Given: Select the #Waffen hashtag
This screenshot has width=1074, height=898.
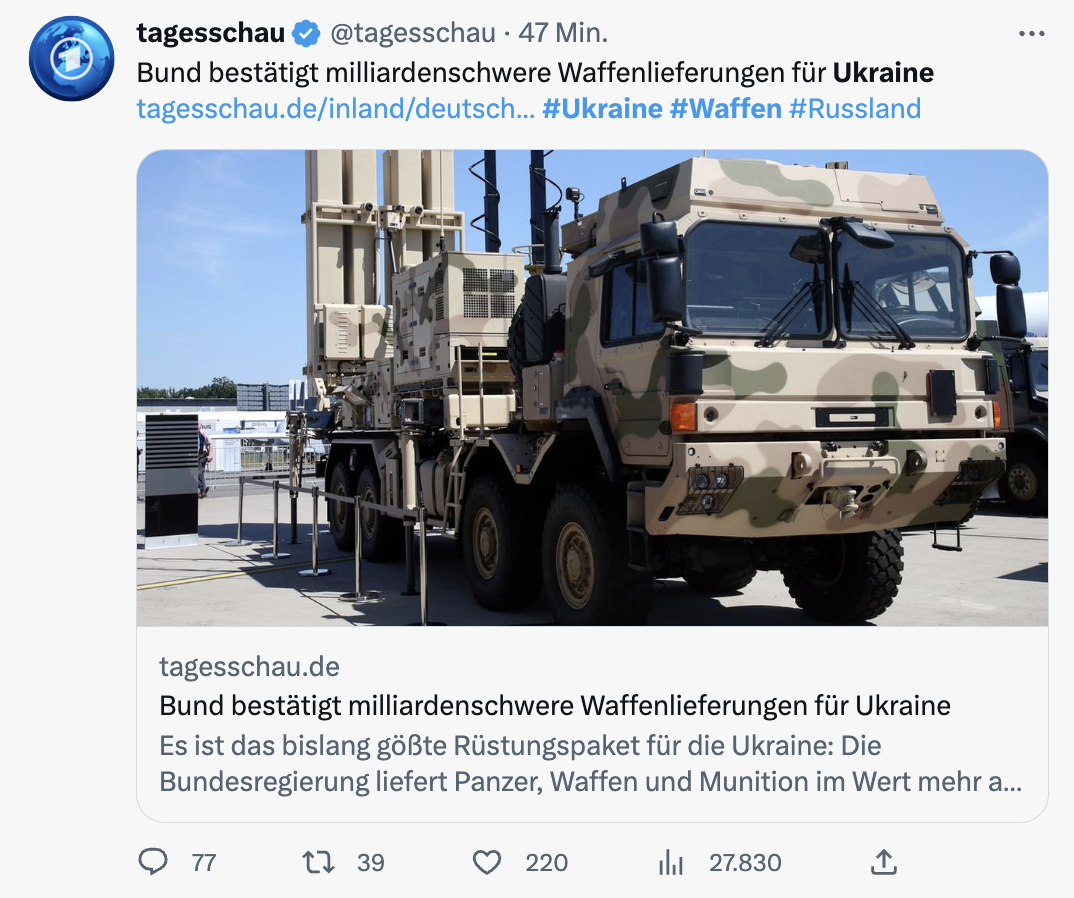Looking at the screenshot, I should click(x=725, y=109).
